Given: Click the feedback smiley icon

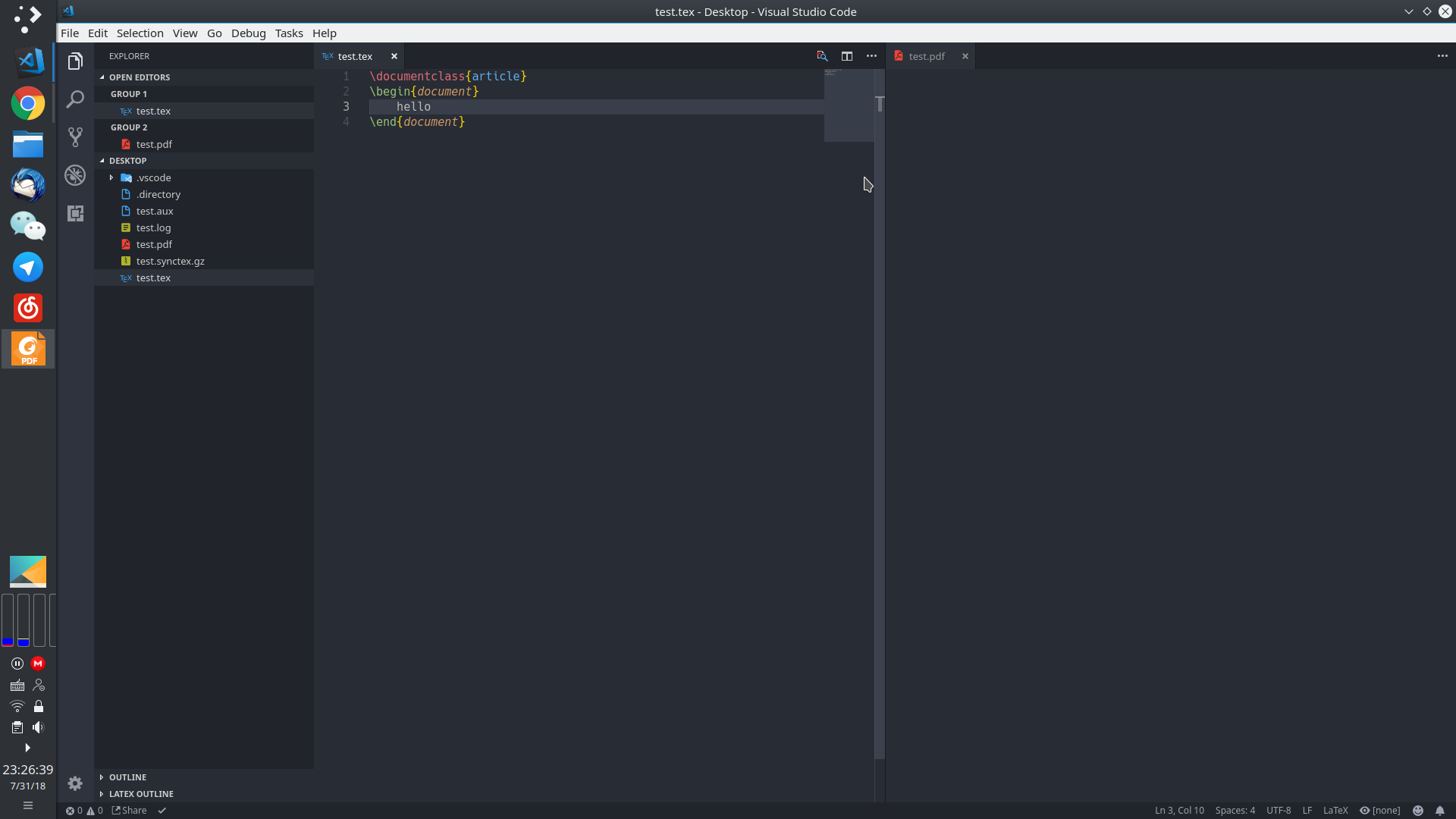Looking at the screenshot, I should click(x=1418, y=810).
